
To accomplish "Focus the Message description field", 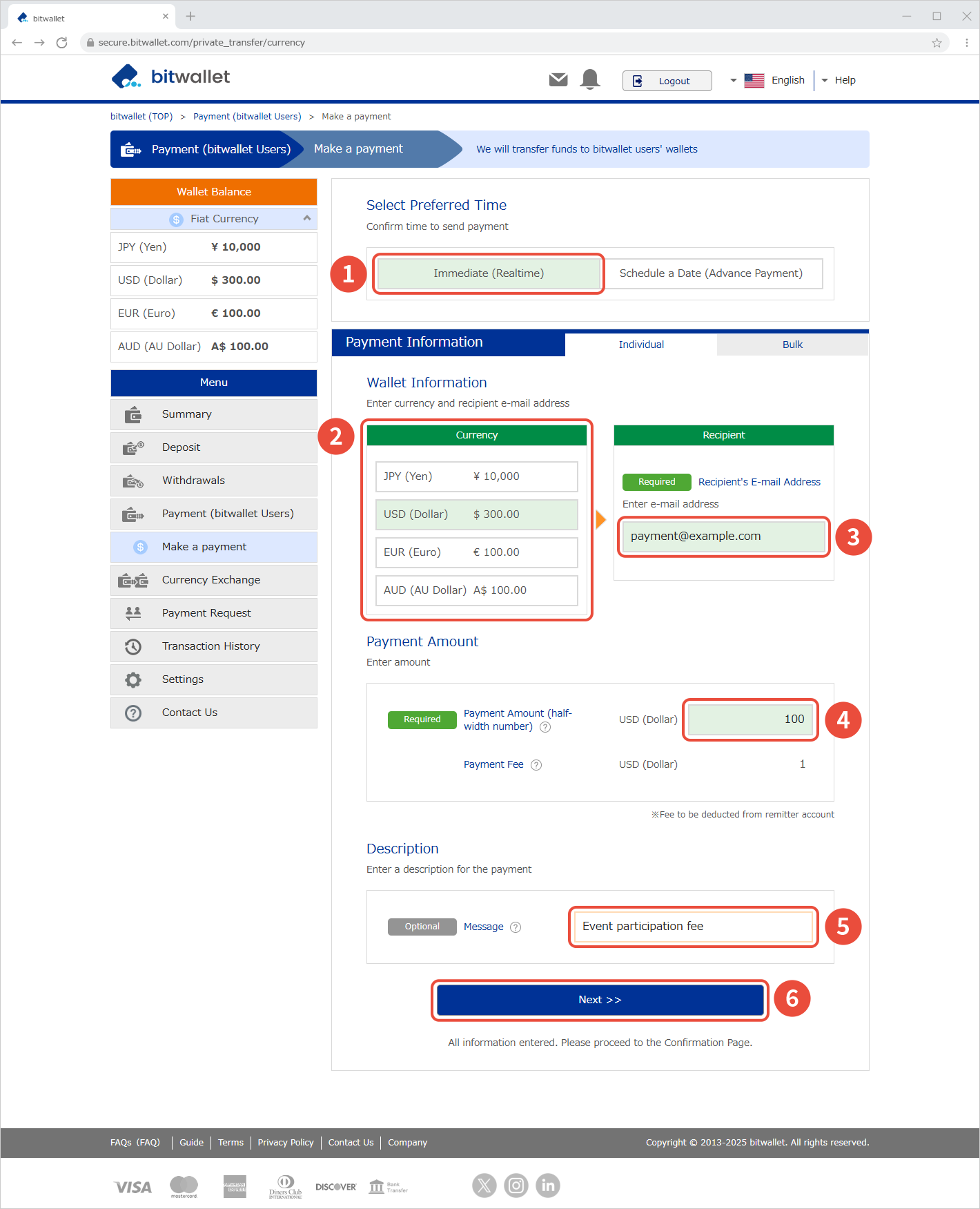I will point(693,927).
